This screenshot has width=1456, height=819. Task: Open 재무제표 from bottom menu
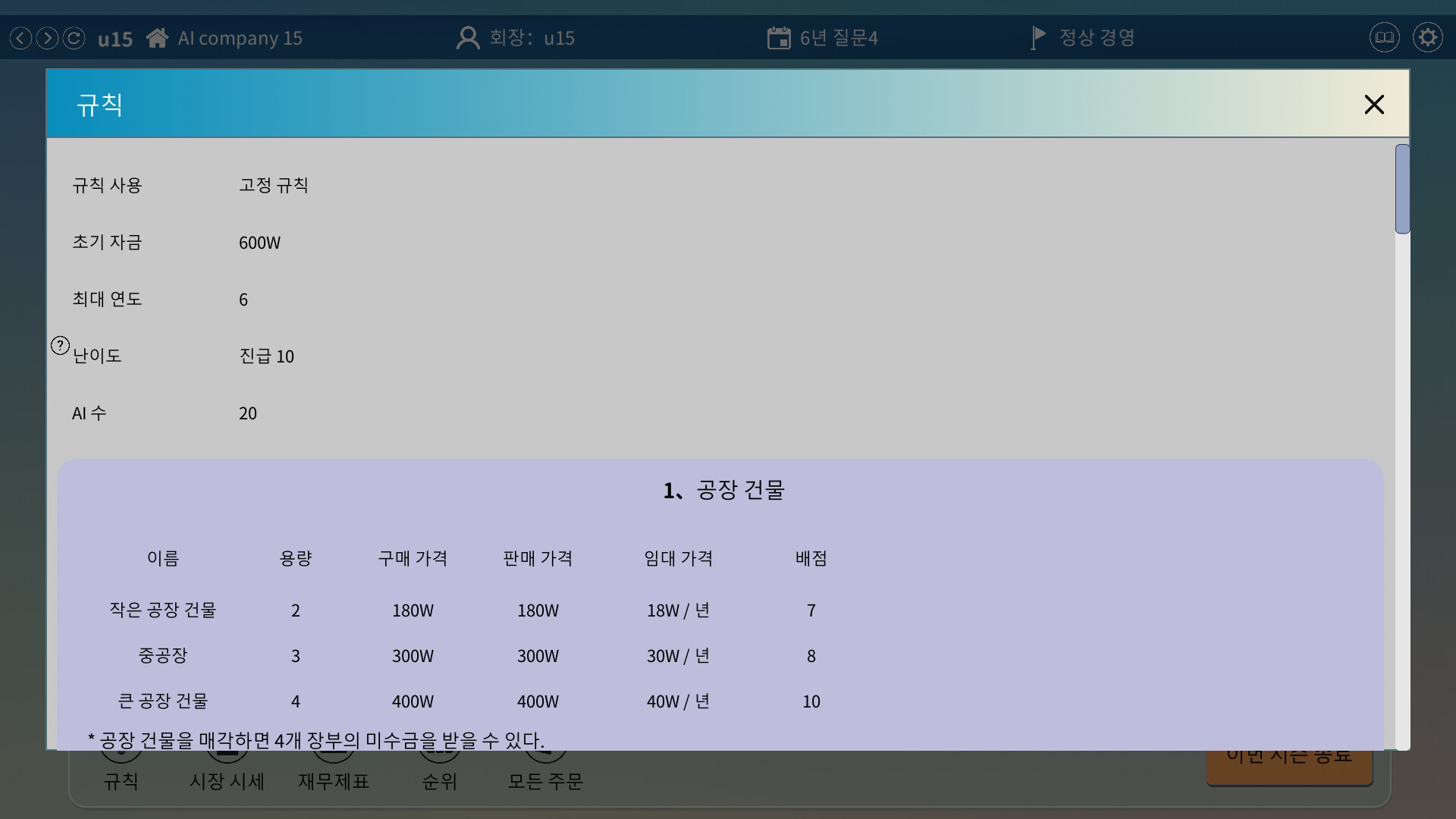(334, 781)
